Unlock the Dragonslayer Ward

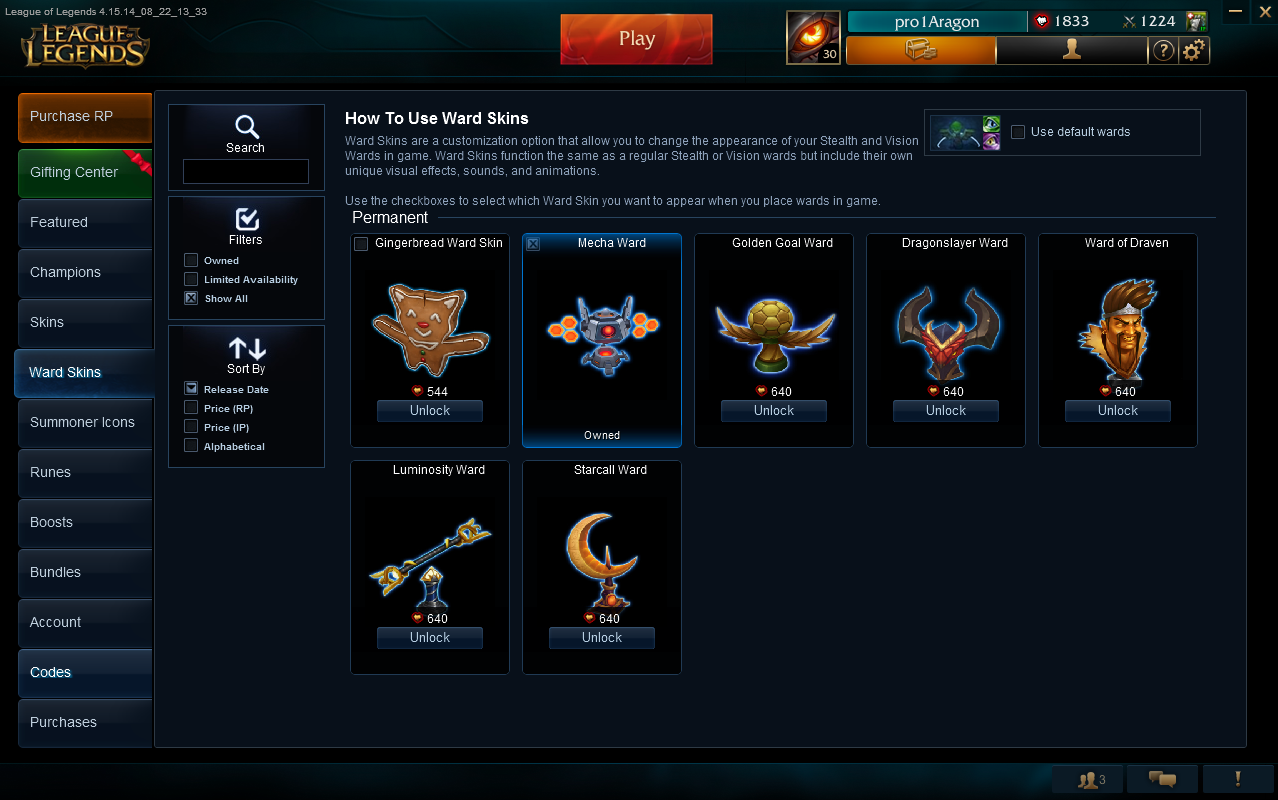point(946,411)
